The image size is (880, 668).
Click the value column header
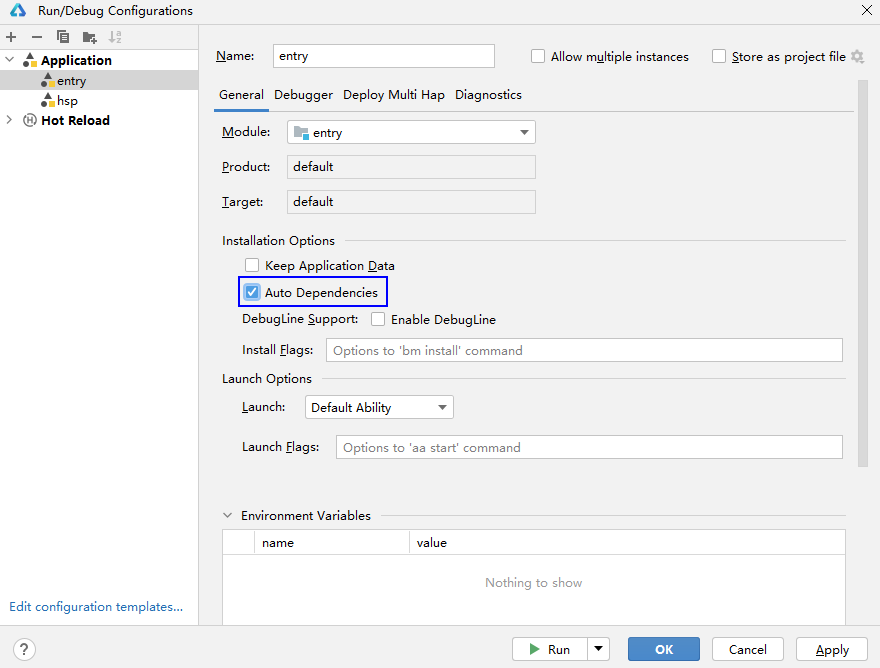click(627, 543)
